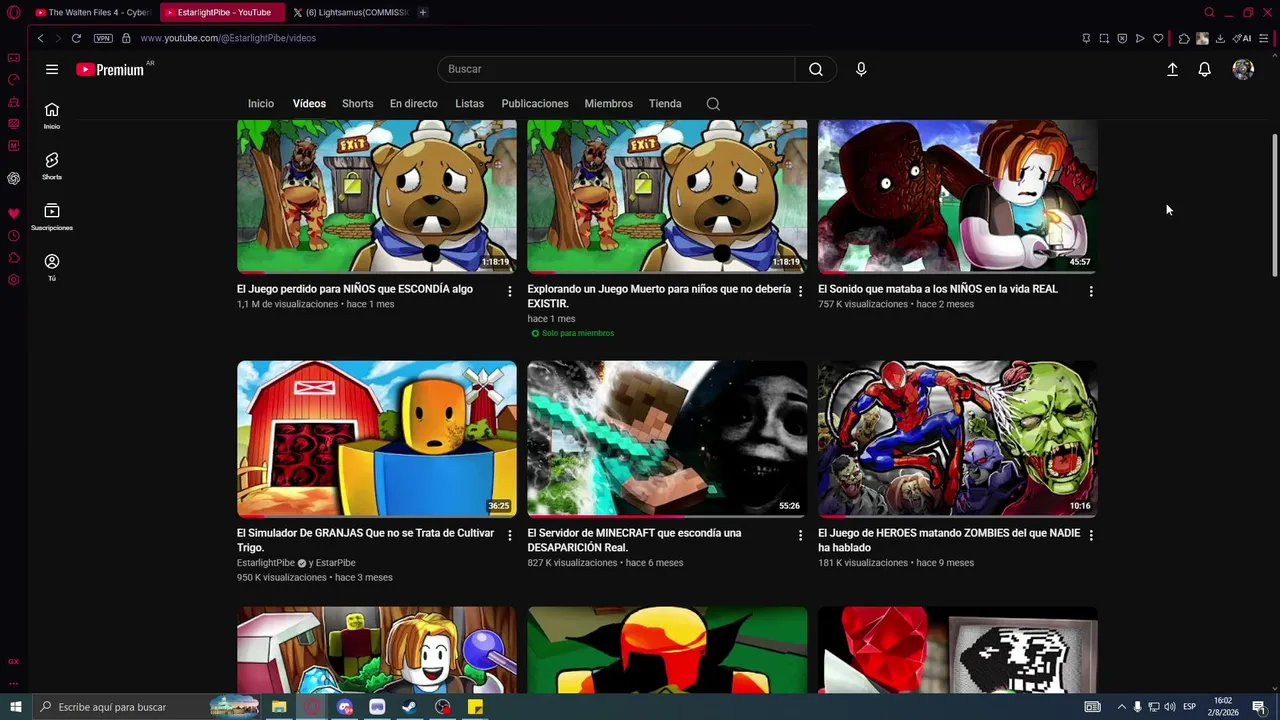
Task: Open options for El Juego perdido para NIÑOS
Action: coord(510,291)
